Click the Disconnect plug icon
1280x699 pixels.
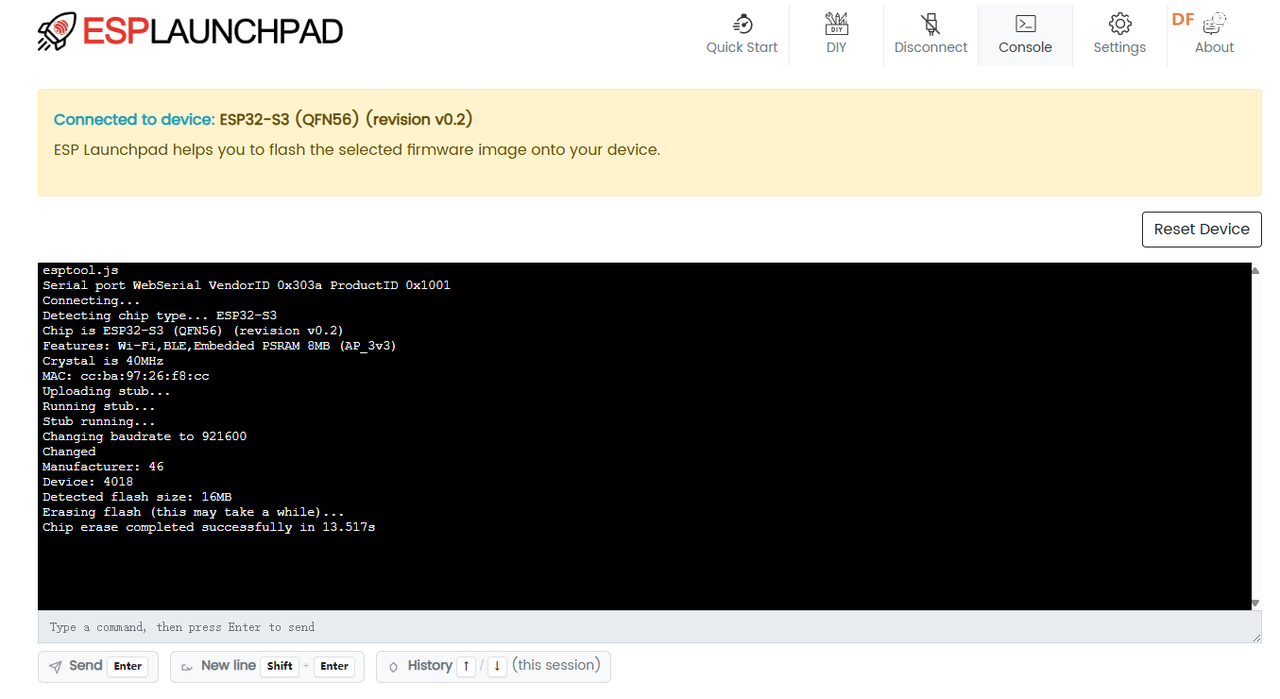931,24
